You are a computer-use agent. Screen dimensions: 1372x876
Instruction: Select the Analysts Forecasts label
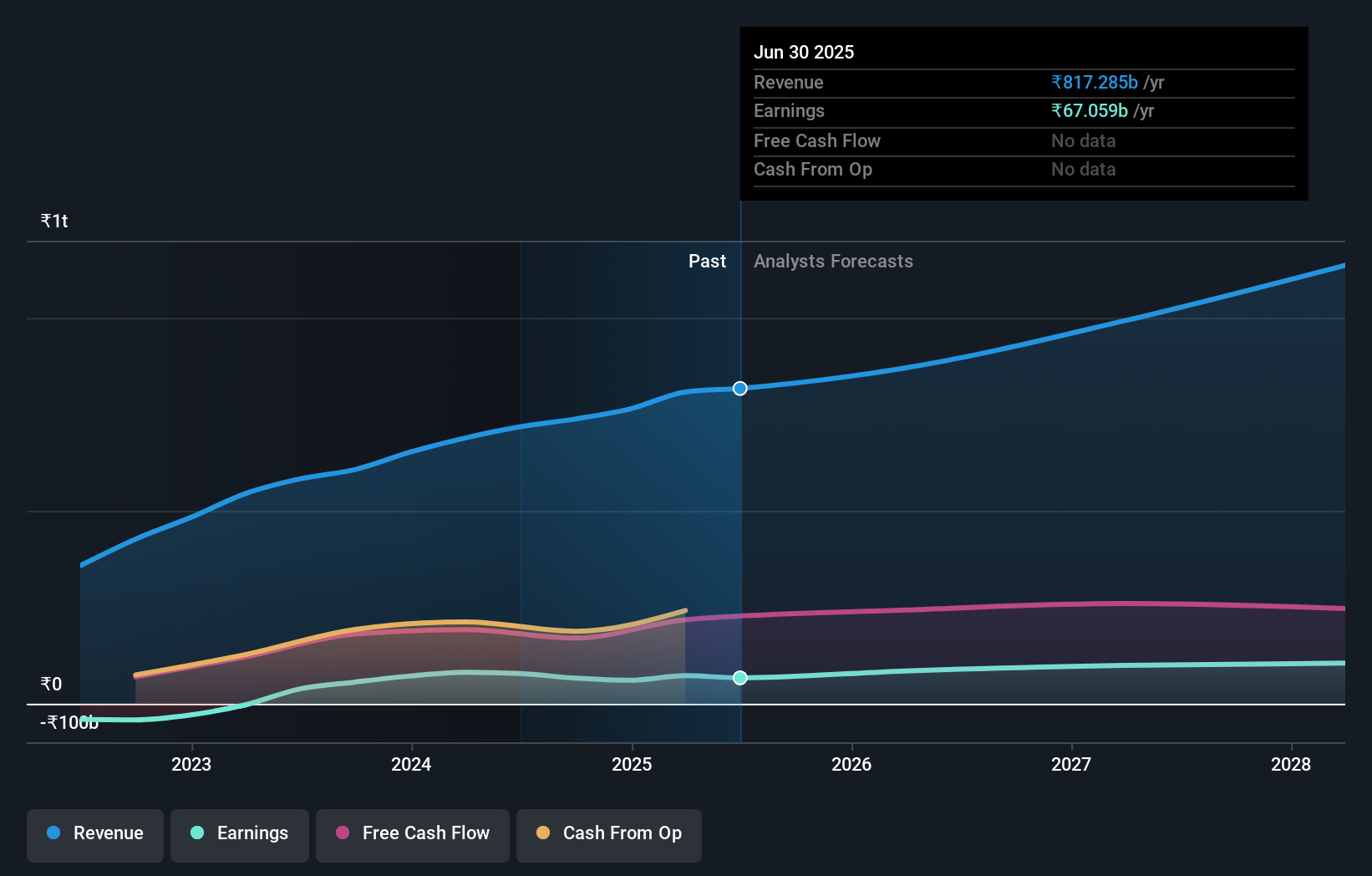833,261
